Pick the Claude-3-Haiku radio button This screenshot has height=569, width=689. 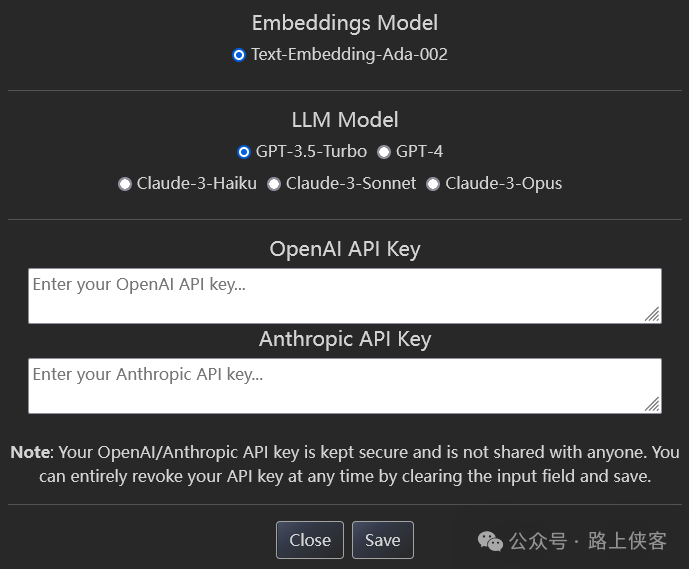tap(125, 184)
